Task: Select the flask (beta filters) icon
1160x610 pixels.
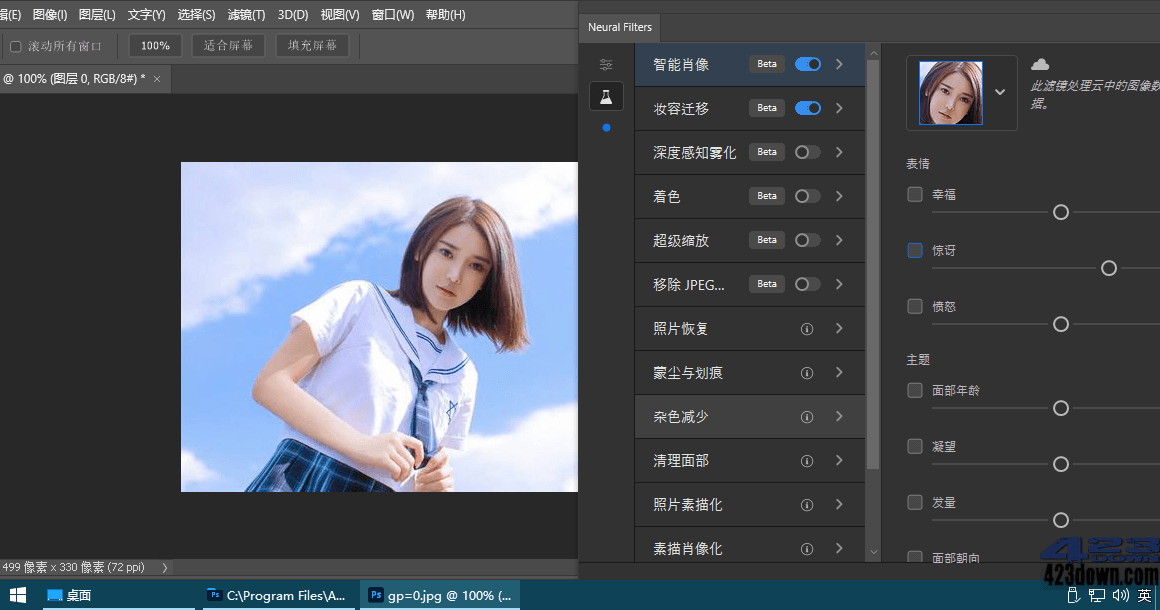Action: [x=607, y=96]
